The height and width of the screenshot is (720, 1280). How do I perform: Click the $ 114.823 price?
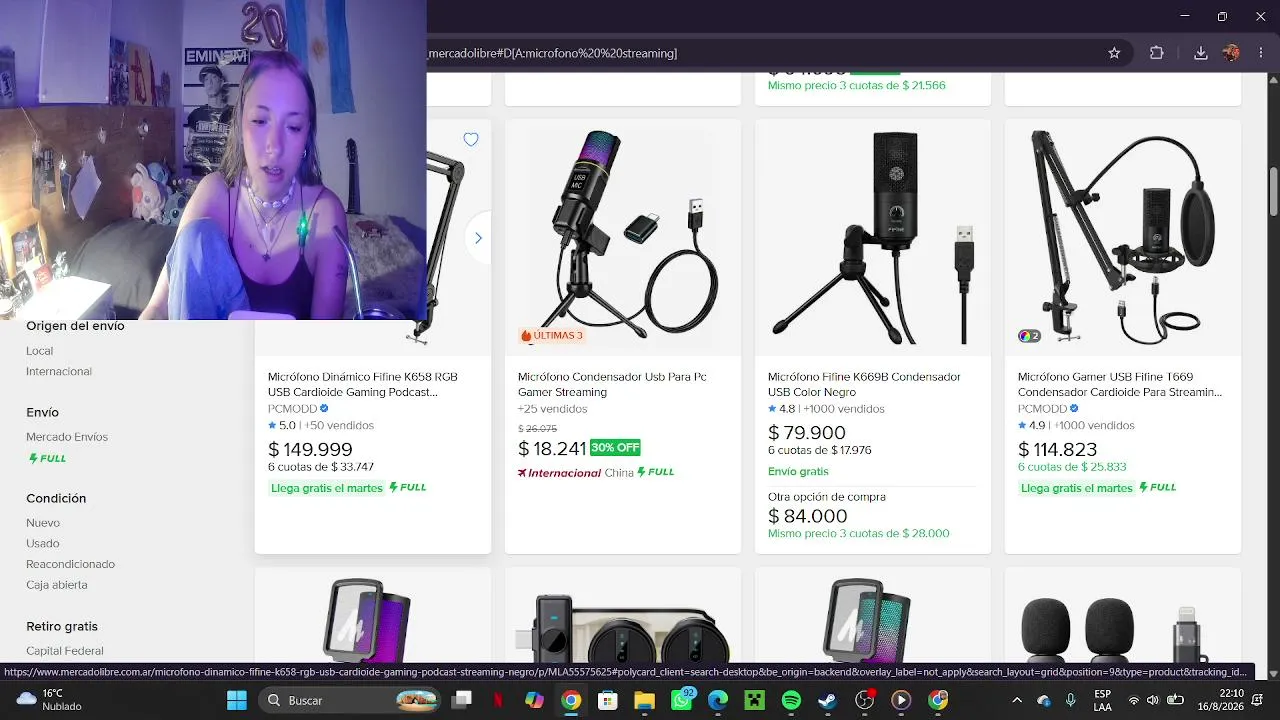tap(1058, 449)
